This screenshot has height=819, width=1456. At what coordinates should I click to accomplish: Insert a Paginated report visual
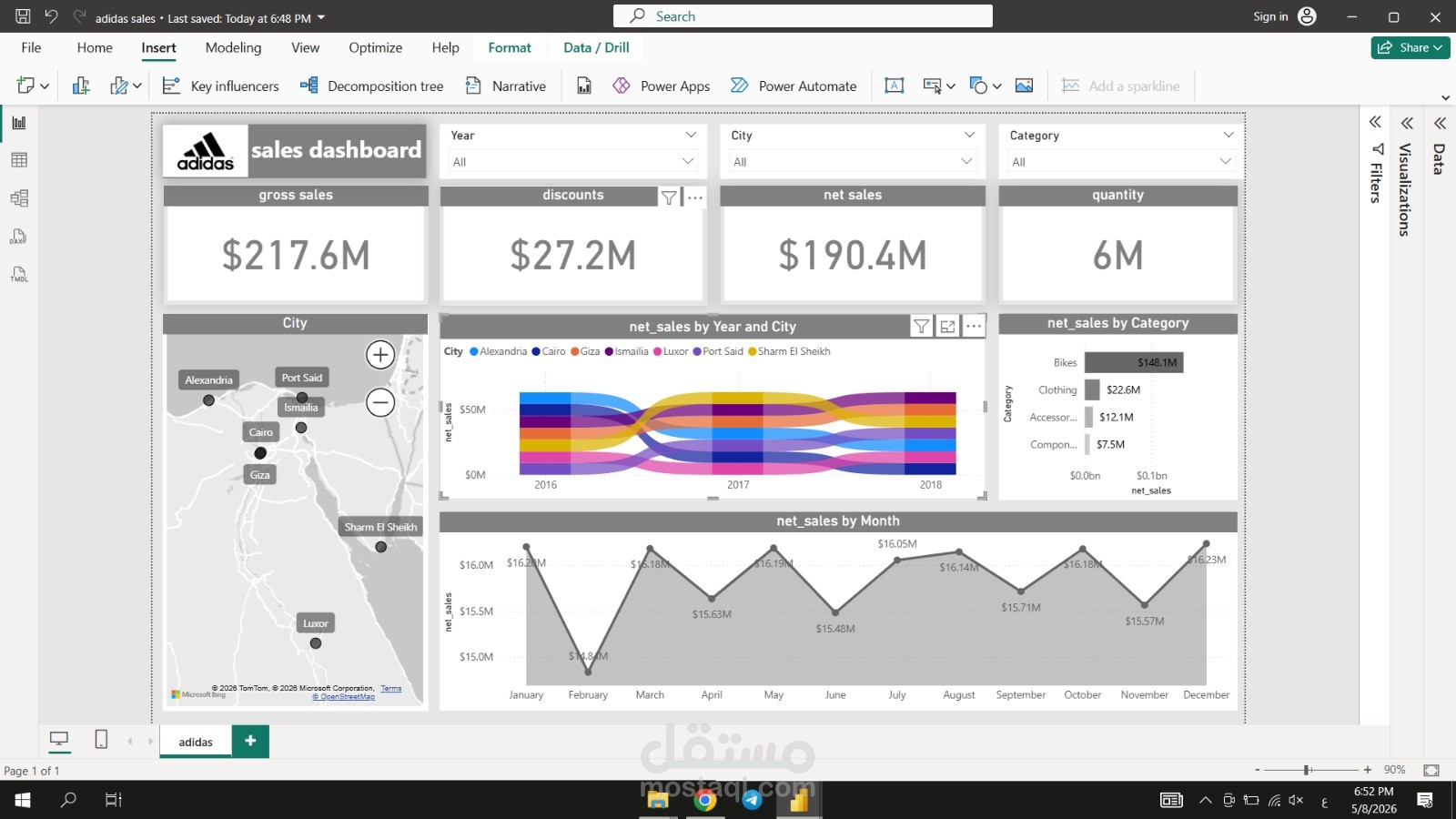584,86
